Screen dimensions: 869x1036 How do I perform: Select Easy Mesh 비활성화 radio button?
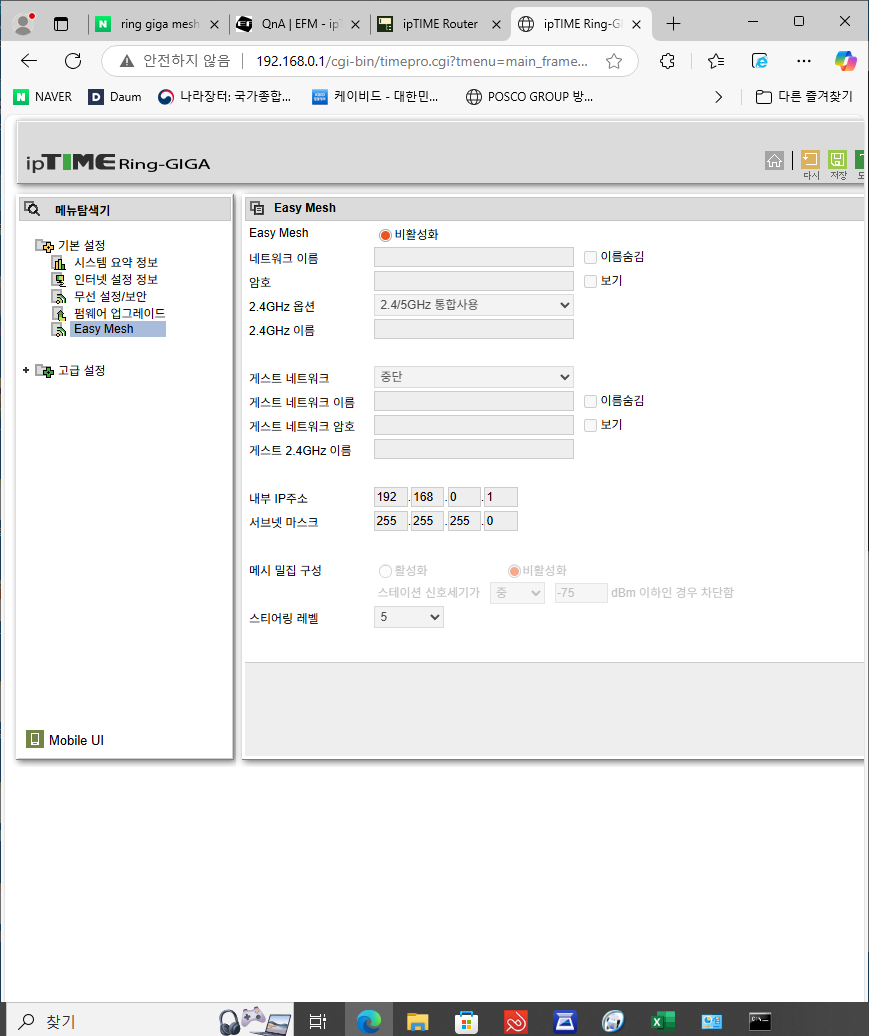pyautogui.click(x=385, y=235)
